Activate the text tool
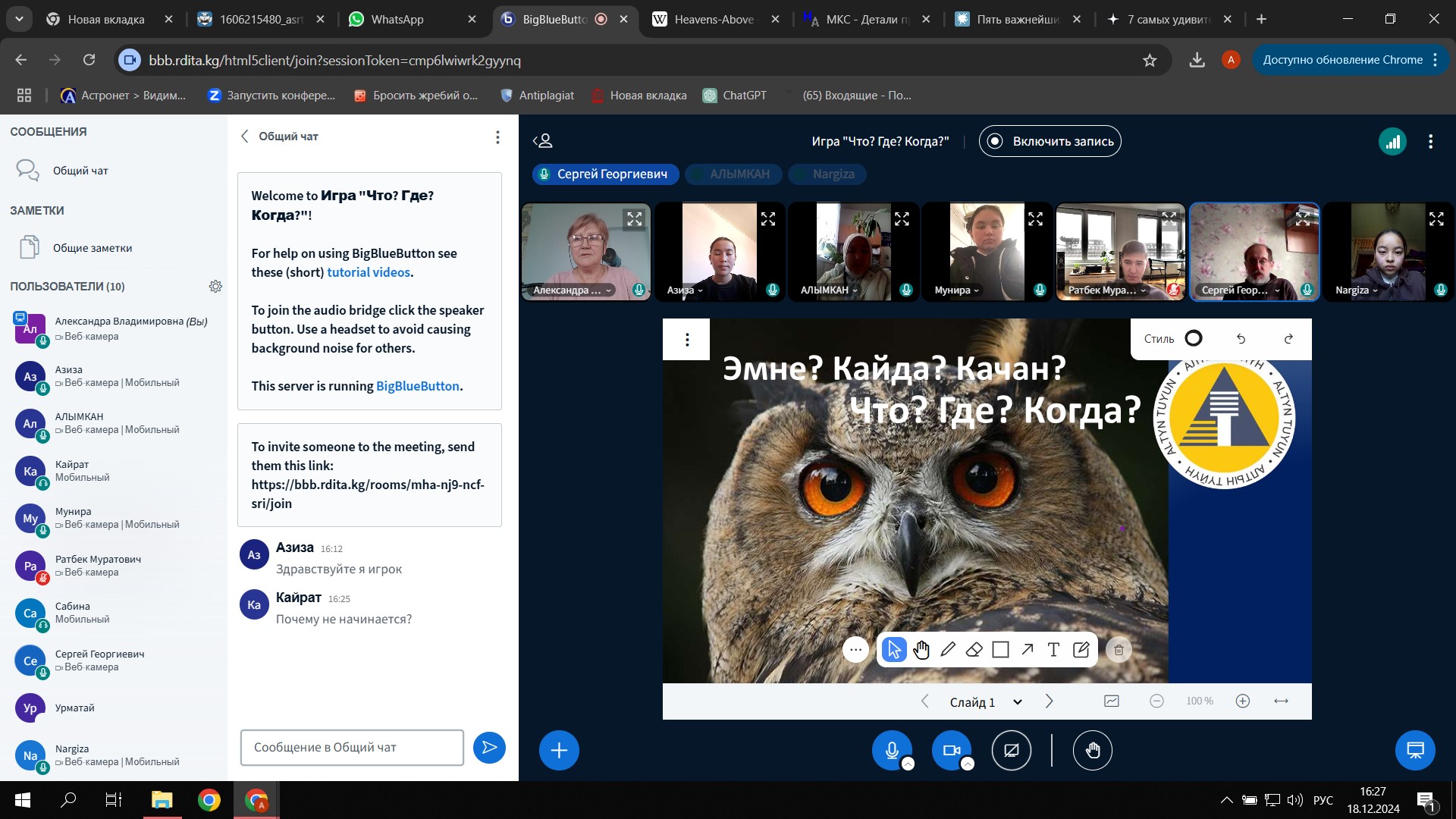 (1053, 650)
